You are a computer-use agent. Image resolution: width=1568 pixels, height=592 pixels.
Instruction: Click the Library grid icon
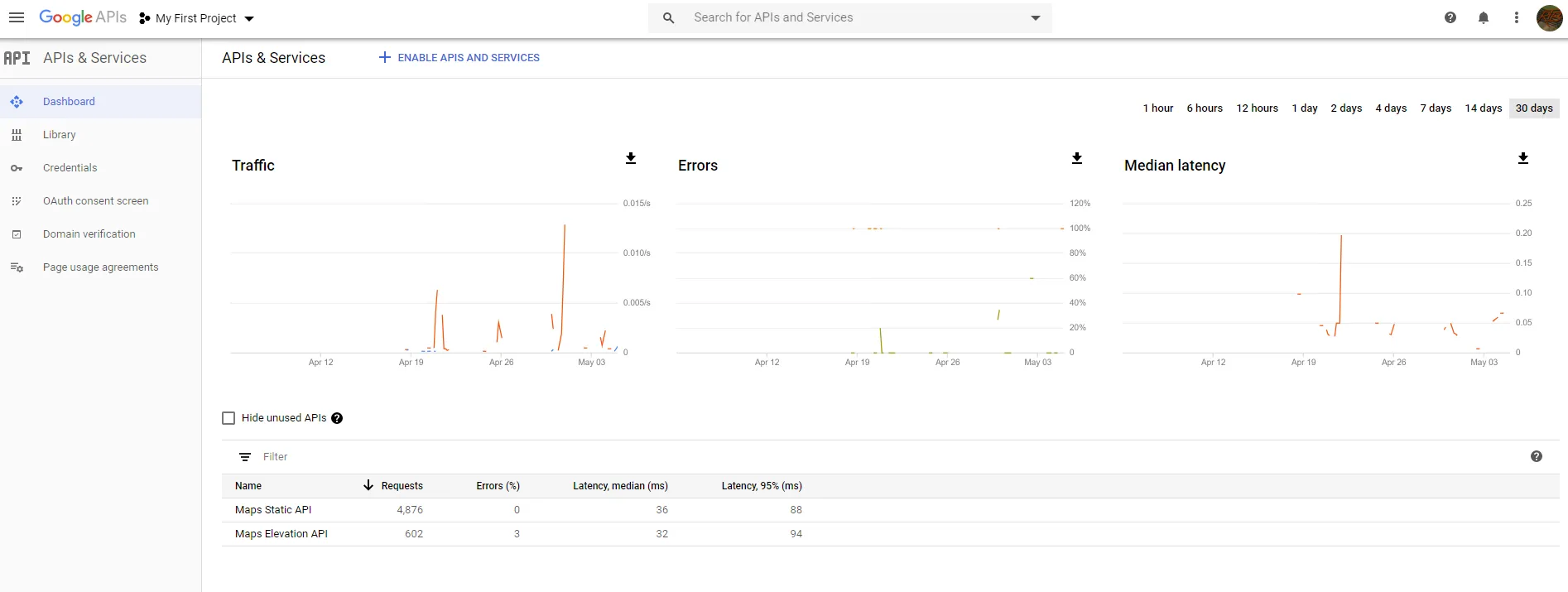pyautogui.click(x=17, y=135)
